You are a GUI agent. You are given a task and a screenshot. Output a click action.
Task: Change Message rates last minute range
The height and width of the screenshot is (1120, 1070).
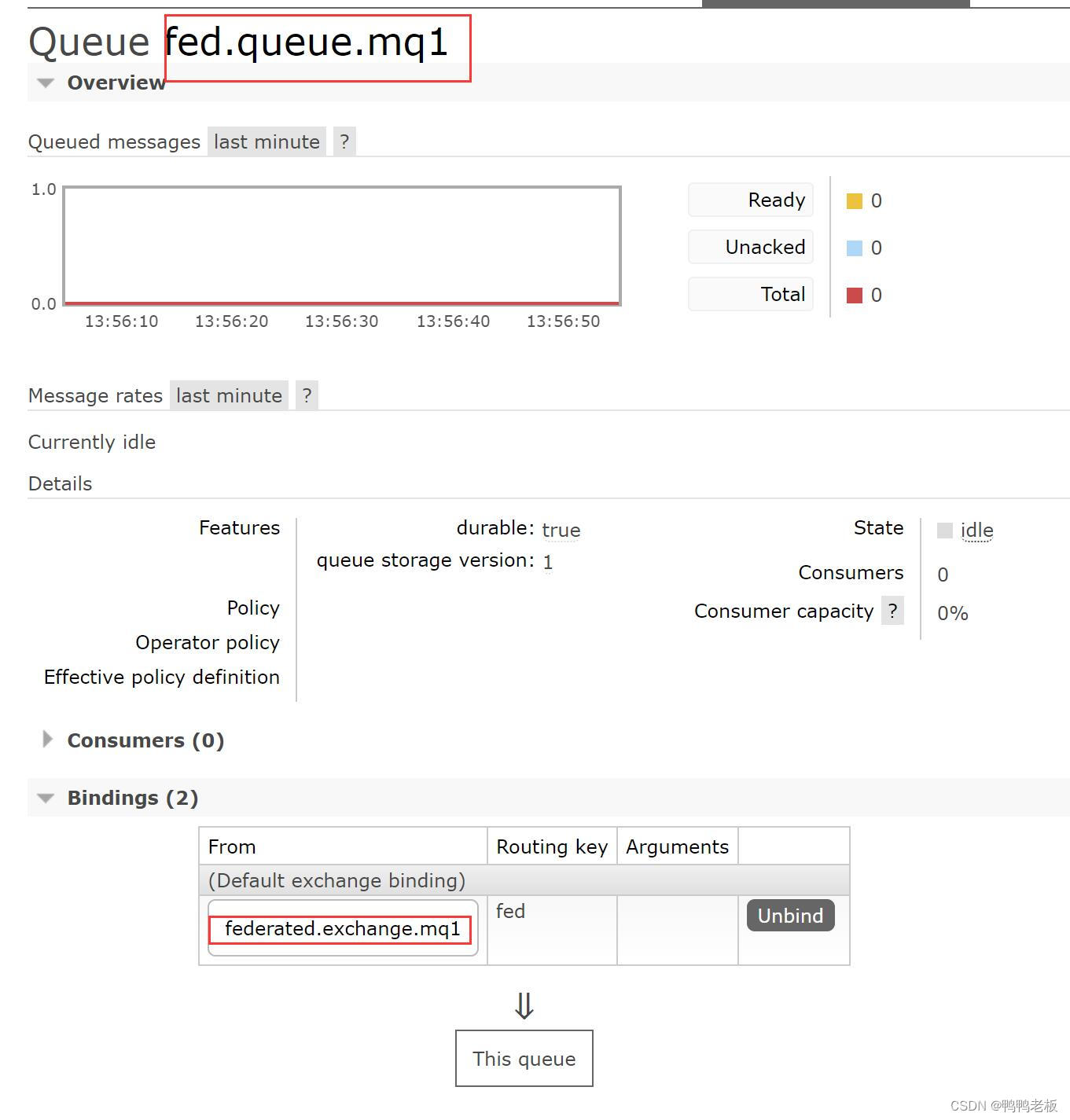229,395
